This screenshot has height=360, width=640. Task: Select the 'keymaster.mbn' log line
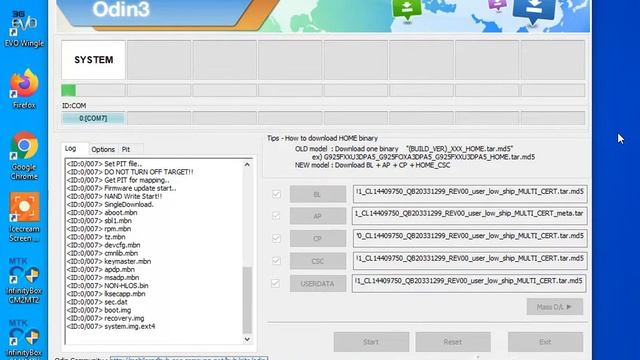coord(109,261)
